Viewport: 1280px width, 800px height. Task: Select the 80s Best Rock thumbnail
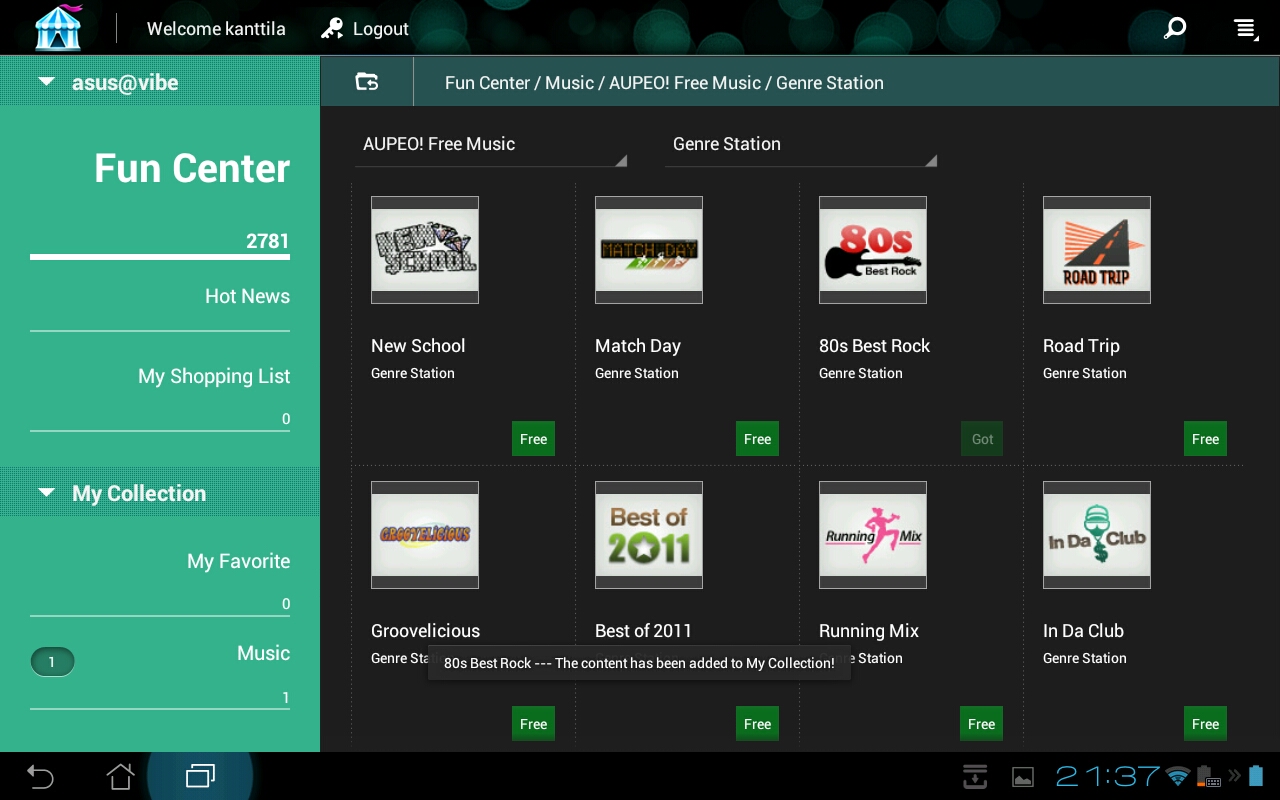pyautogui.click(x=873, y=250)
